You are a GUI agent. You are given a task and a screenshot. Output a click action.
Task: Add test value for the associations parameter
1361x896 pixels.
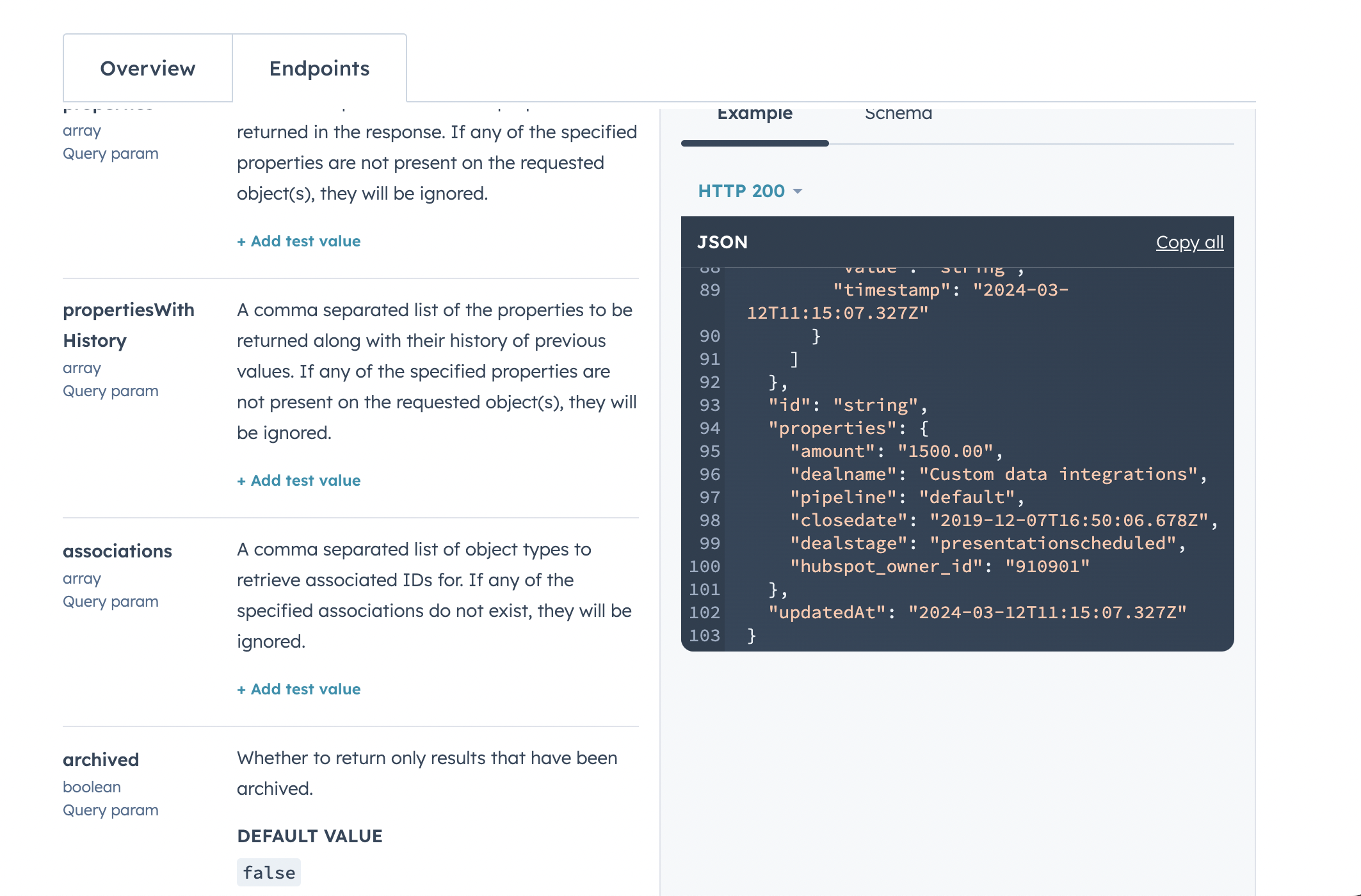pyautogui.click(x=298, y=689)
